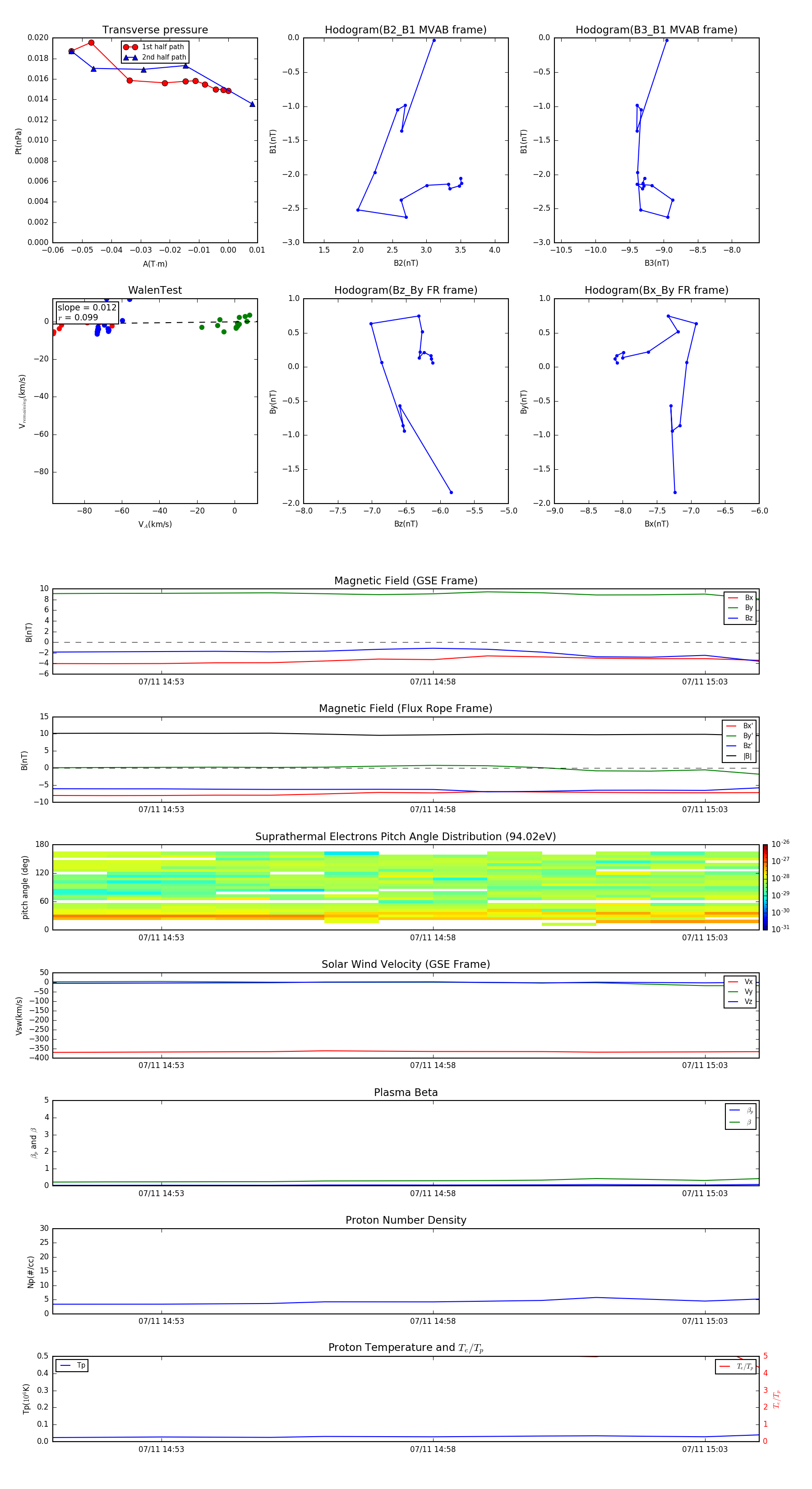812x1489 pixels.
Task: Select the "Tp" legend entry
Action: click(72, 1365)
